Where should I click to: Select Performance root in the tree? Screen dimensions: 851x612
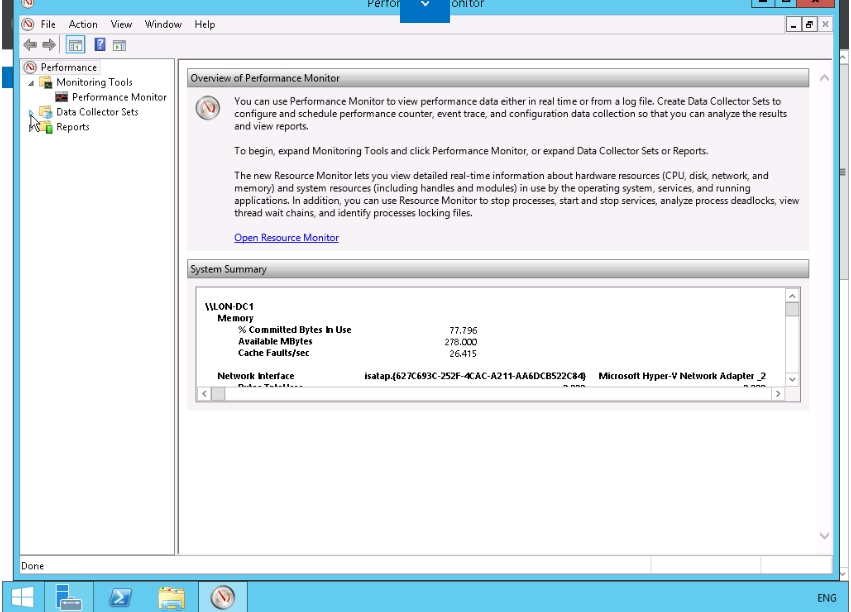(x=69, y=67)
